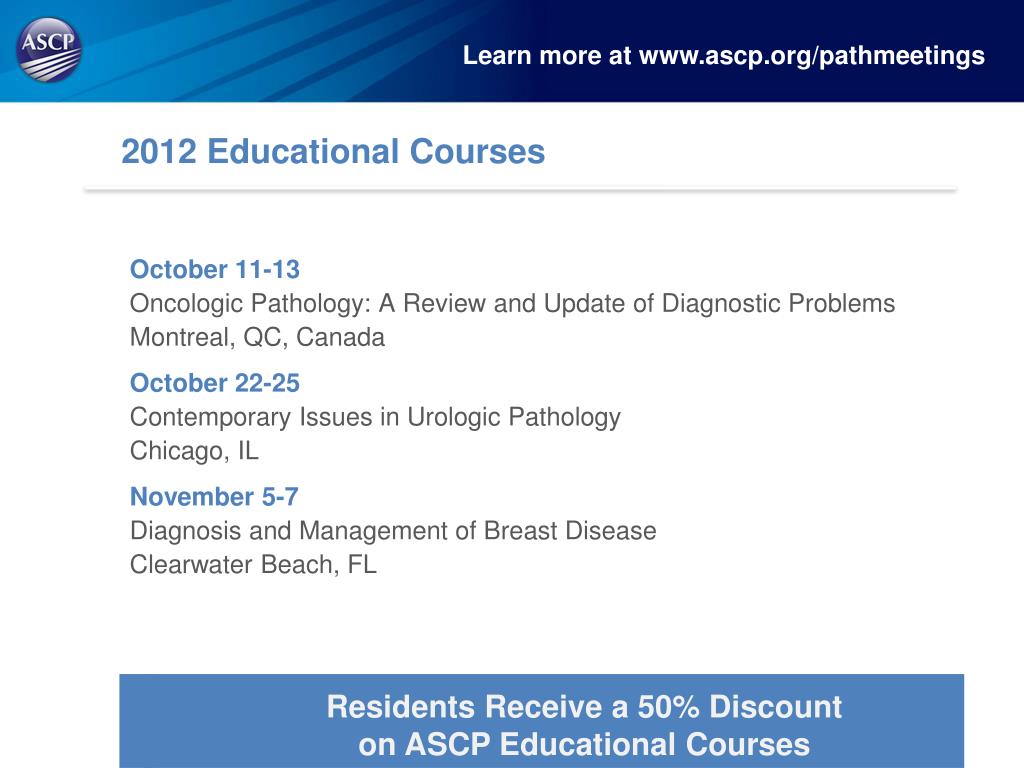Click the Chicago, IL location text
Image resolution: width=1024 pixels, height=768 pixels.
195,451
